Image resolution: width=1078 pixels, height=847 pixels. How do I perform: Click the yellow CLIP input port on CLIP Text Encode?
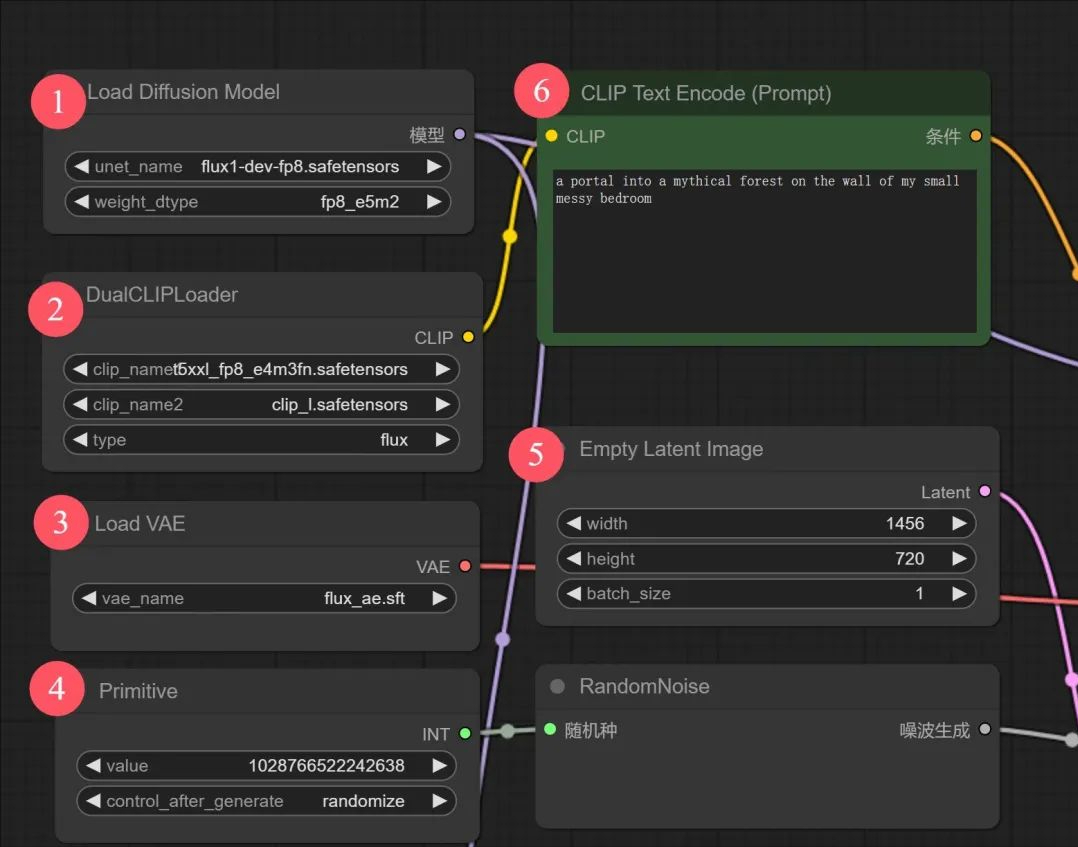551,136
